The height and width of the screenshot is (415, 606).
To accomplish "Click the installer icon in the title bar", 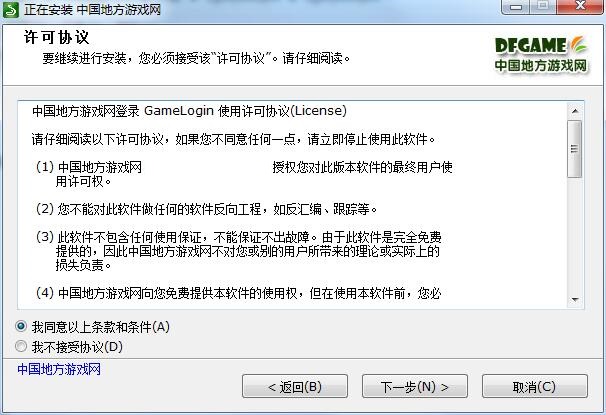I will 11,10.
